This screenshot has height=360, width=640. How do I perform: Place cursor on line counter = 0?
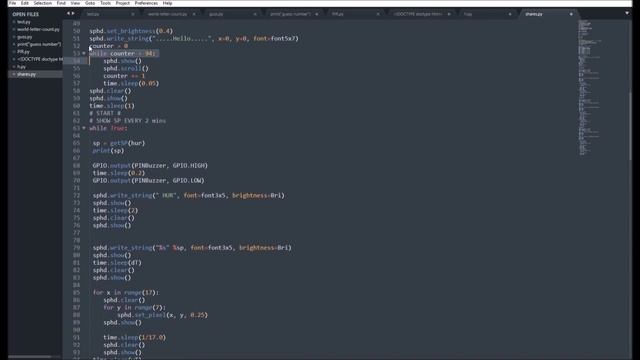coord(109,46)
